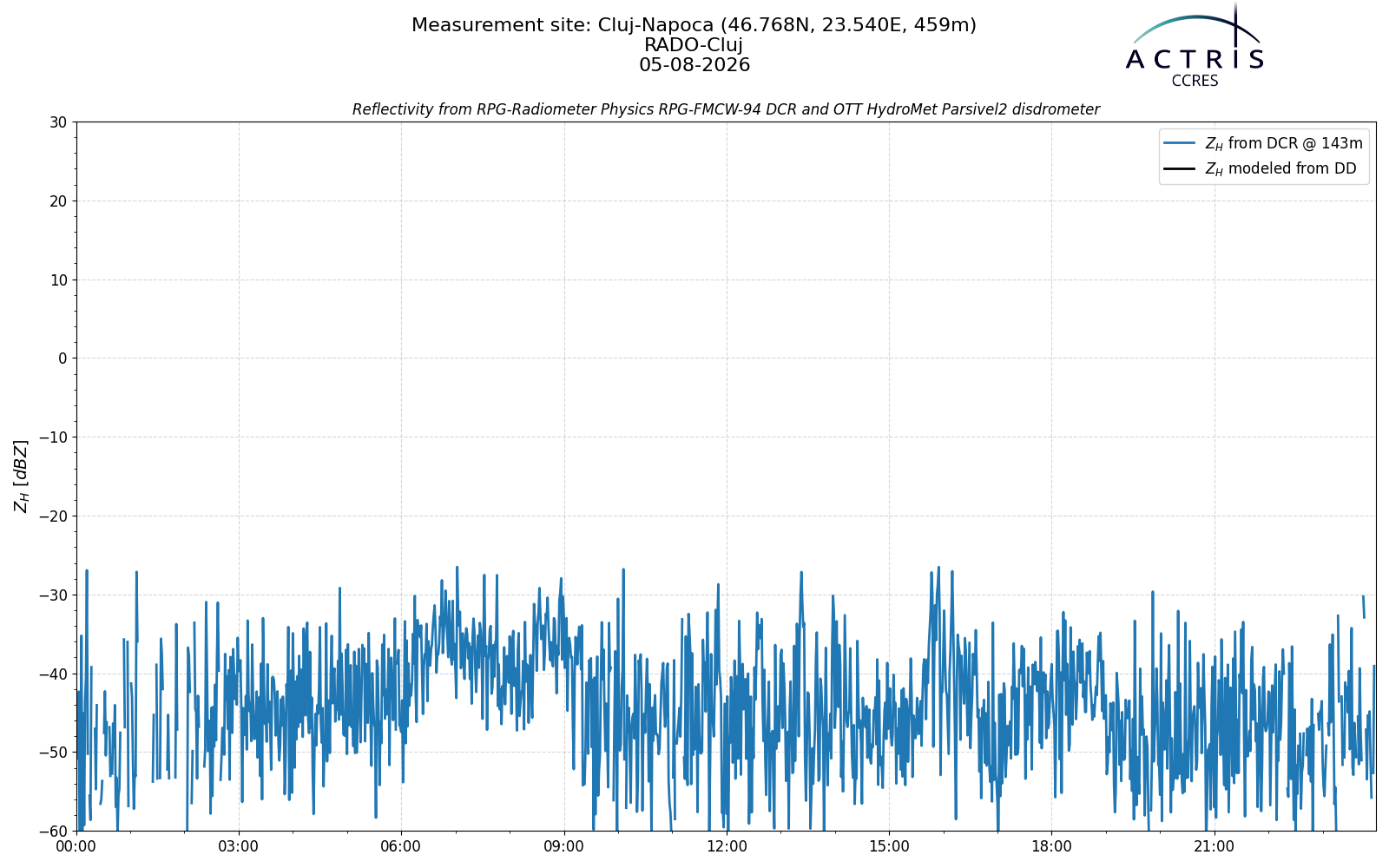This screenshot has height=868, width=1389.
Task: Click legend entry 'ZH from DCR @ 143m'
Action: tap(1284, 143)
